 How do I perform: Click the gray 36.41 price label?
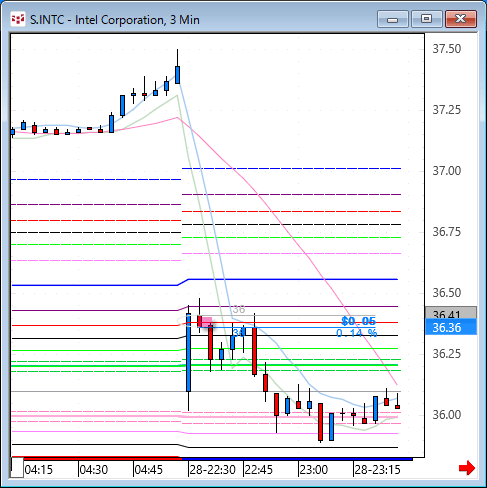(451, 313)
